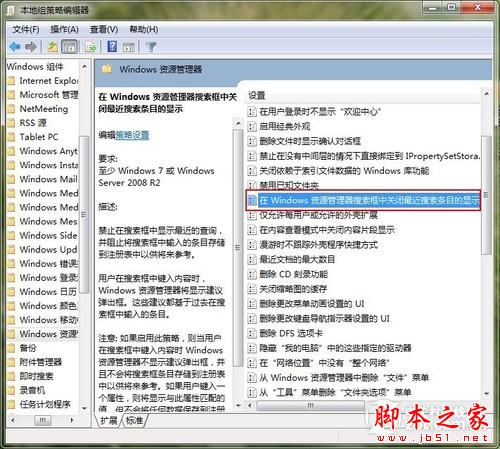Click policy icon beside 启用经典外观

pos(252,126)
